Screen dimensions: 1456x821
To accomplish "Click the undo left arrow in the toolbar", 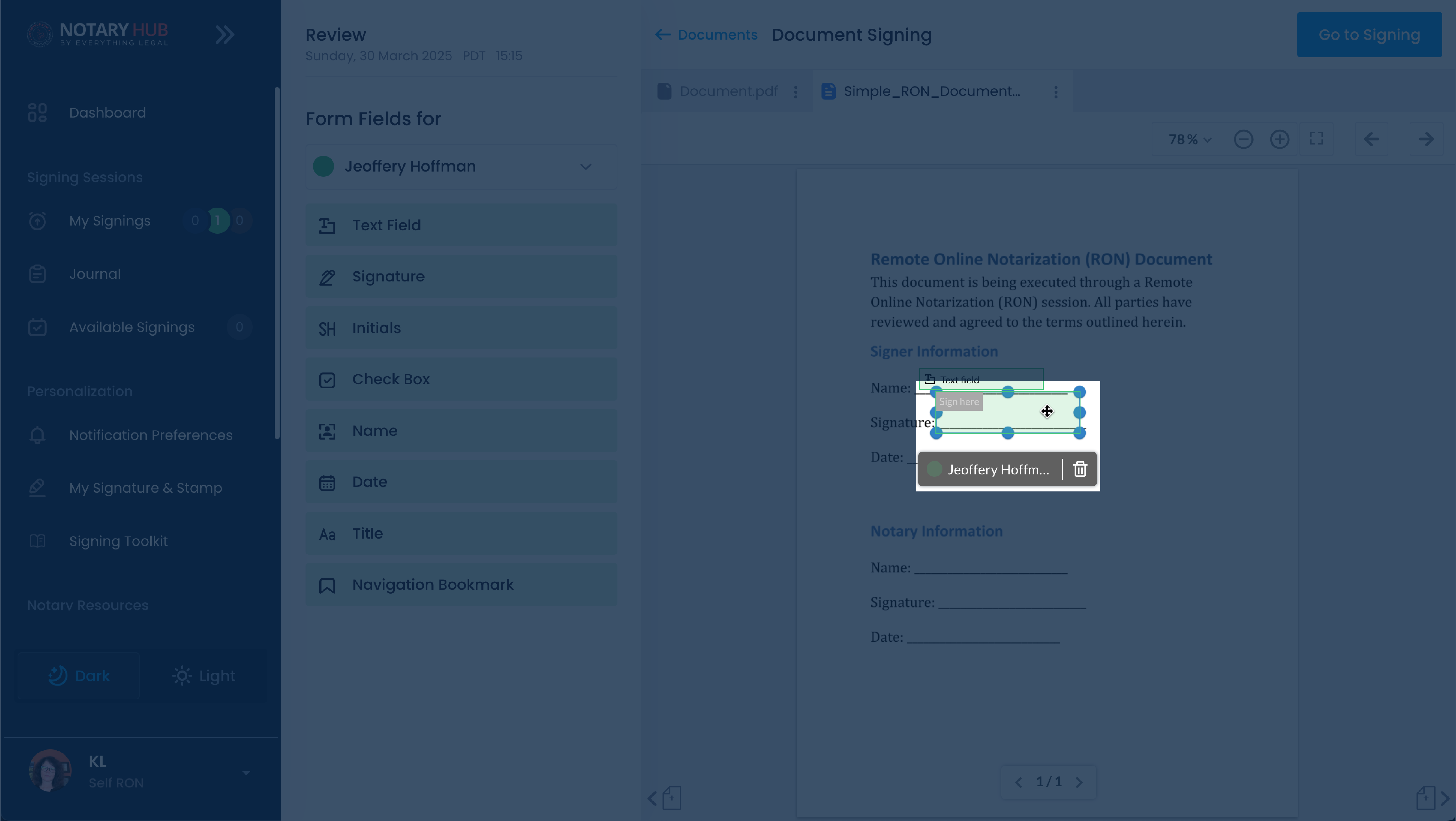I will pyautogui.click(x=1371, y=139).
